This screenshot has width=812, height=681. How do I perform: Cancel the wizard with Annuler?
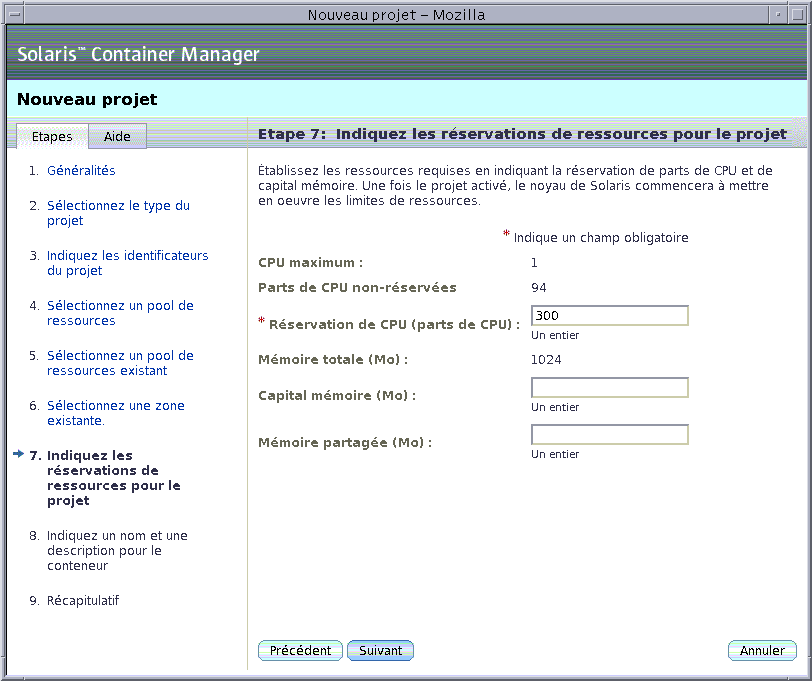pyautogui.click(x=762, y=650)
